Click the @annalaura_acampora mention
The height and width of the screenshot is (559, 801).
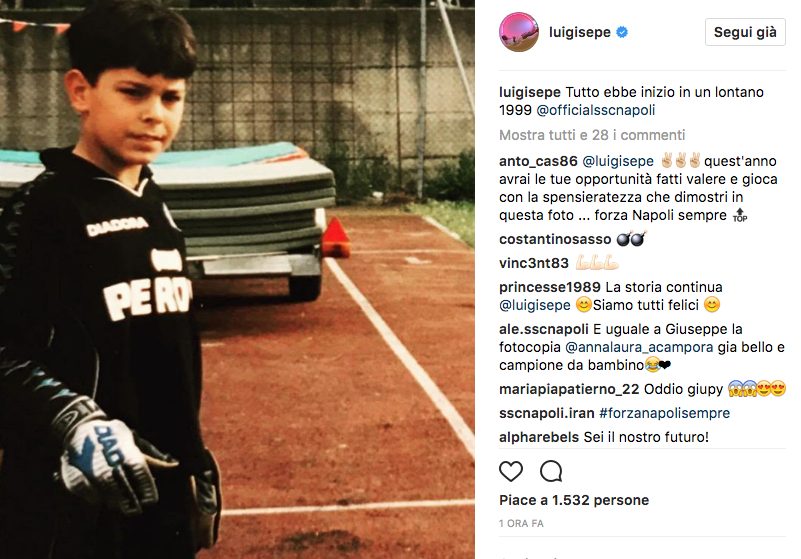tap(639, 347)
